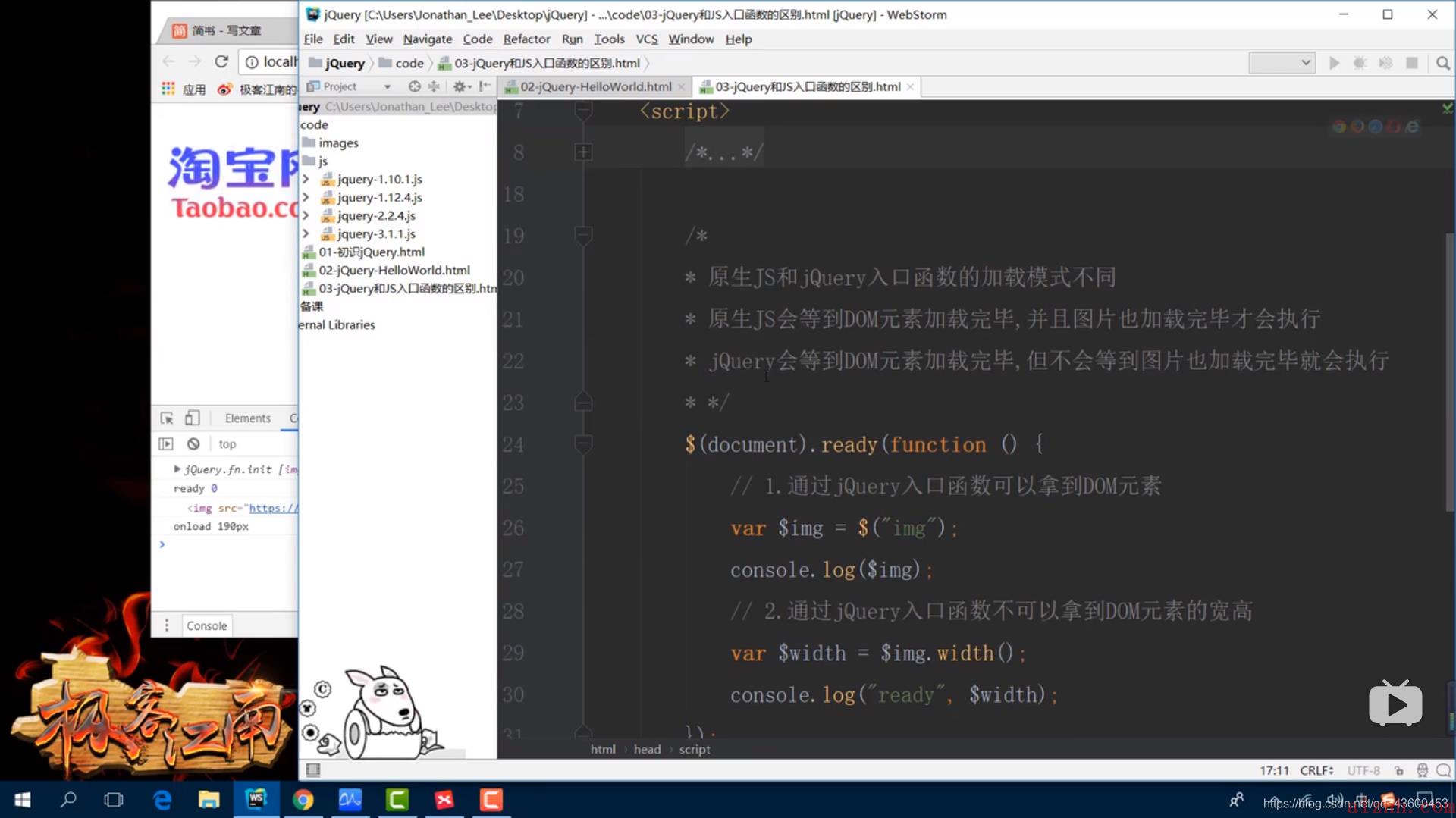This screenshot has width=1456, height=818.
Task: Open Console drawer three-dot menu
Action: tap(167, 625)
